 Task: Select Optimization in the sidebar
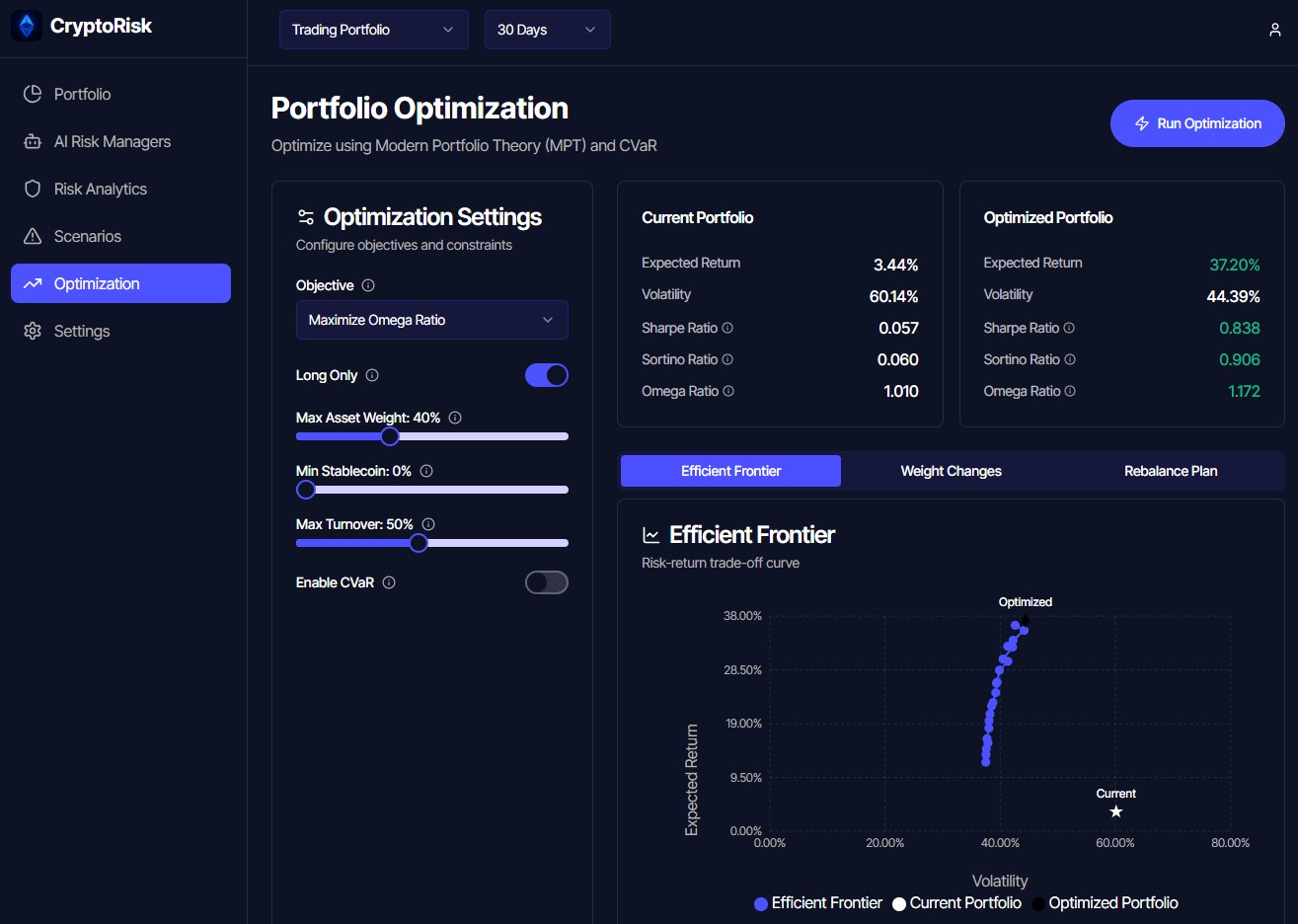(x=120, y=283)
